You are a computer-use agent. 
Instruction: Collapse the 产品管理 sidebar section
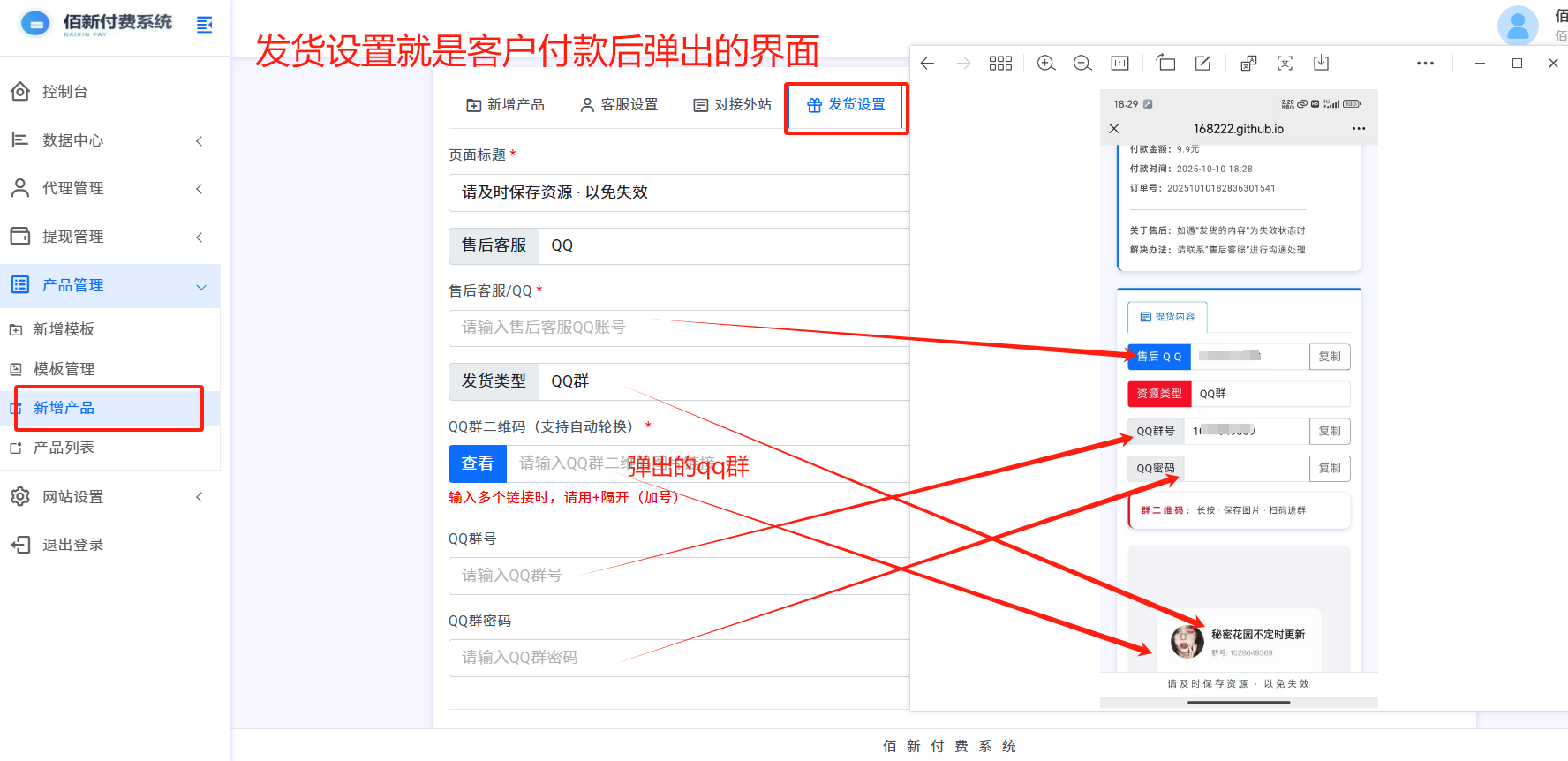click(110, 285)
